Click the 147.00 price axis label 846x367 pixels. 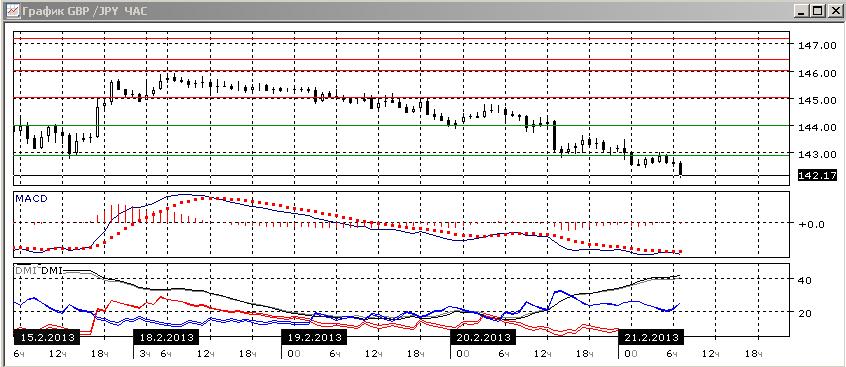click(x=818, y=46)
